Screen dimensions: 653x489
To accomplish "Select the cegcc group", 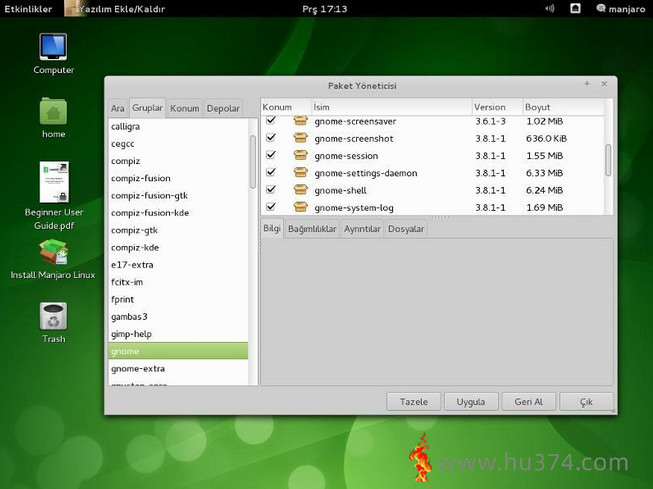I will coord(178,144).
